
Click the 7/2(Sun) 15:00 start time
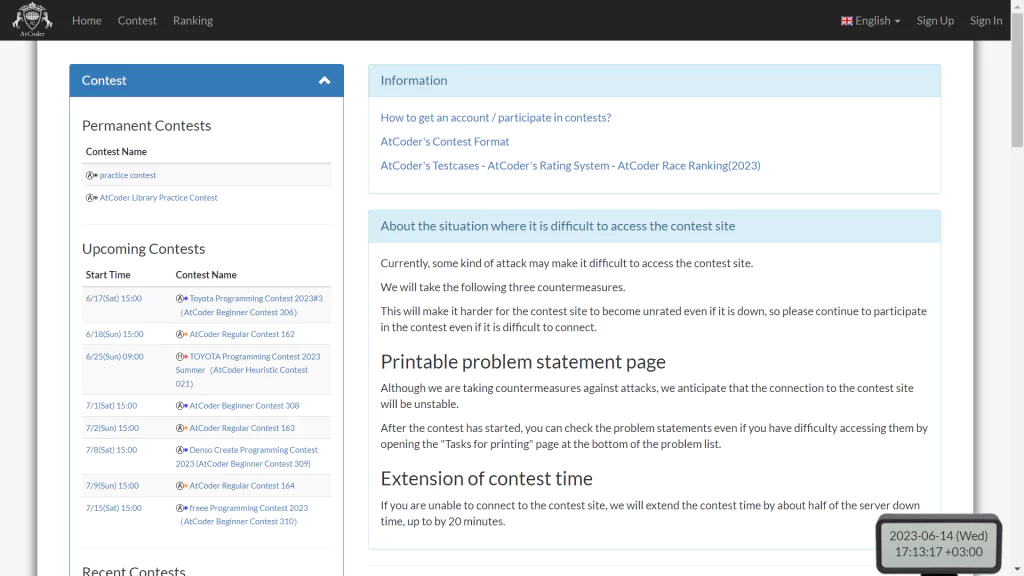(112, 428)
